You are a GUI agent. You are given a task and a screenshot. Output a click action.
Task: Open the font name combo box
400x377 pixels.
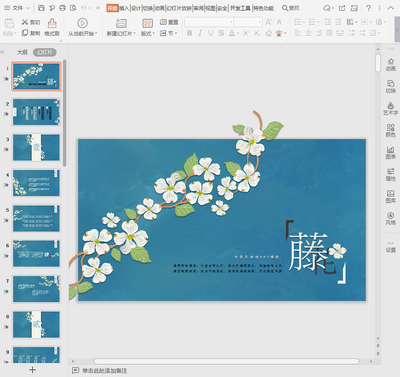pos(209,22)
